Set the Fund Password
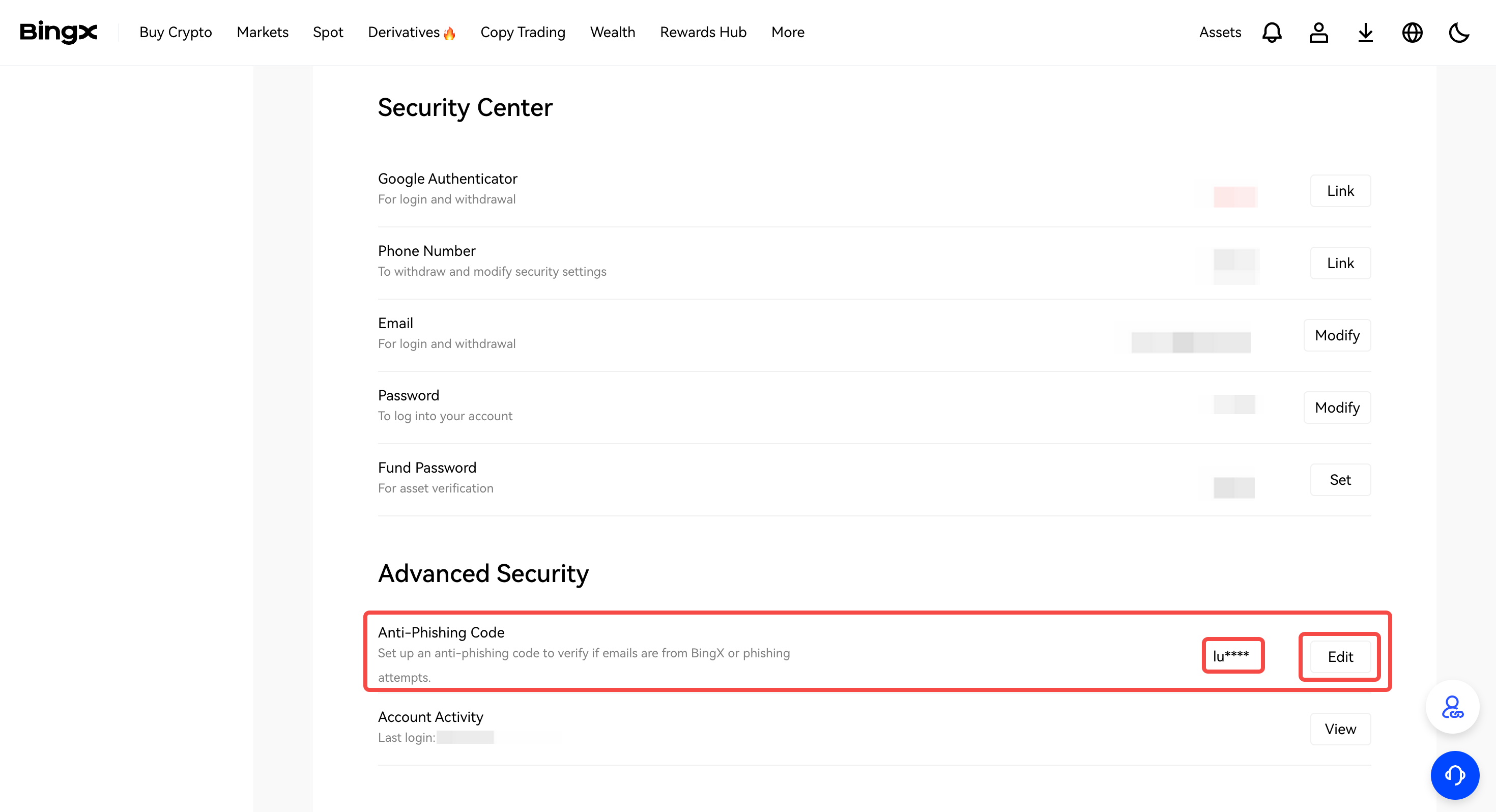This screenshot has height=812, width=1496. [1340, 480]
